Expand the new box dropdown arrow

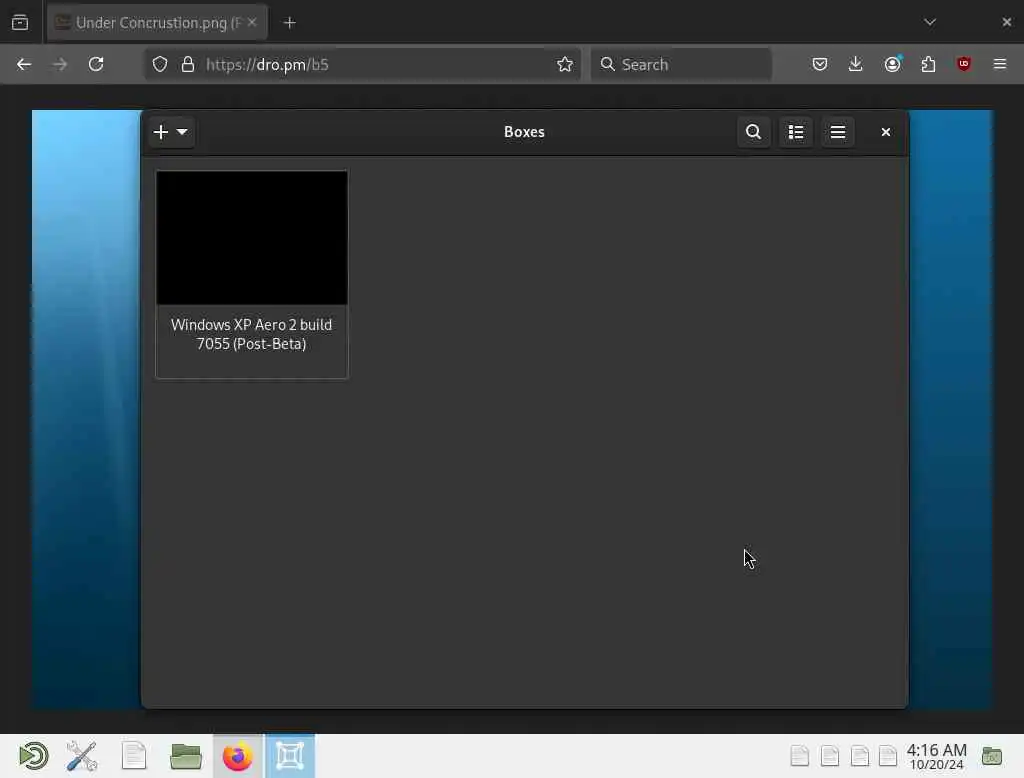pyautogui.click(x=182, y=132)
